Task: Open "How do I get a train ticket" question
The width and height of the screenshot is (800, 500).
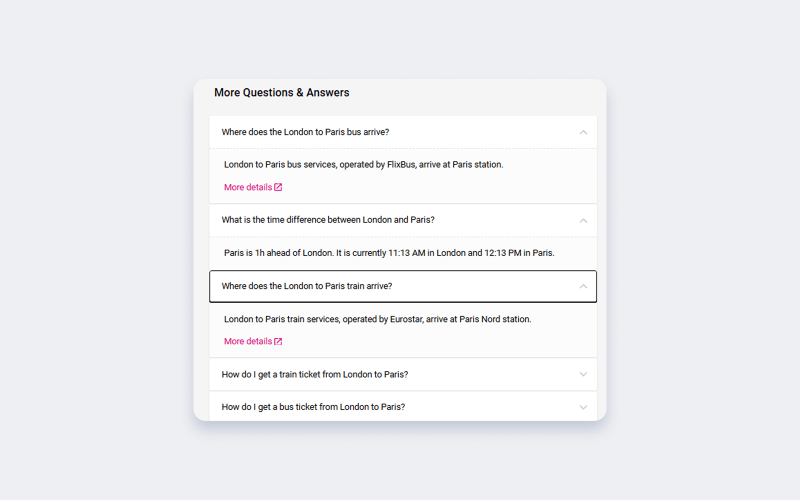Action: pyautogui.click(x=315, y=374)
